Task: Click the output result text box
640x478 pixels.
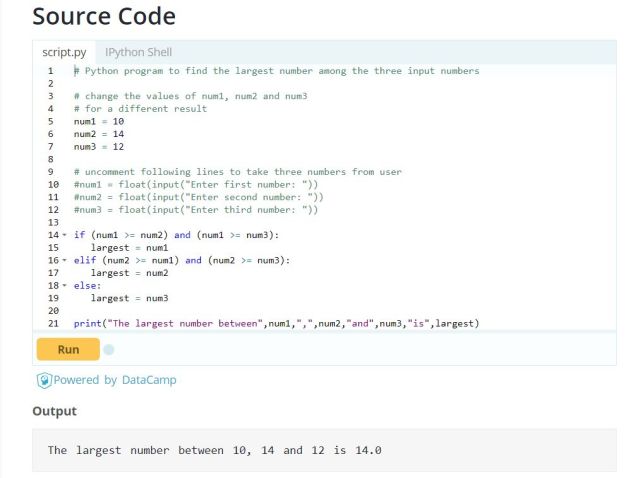Action: click(324, 450)
